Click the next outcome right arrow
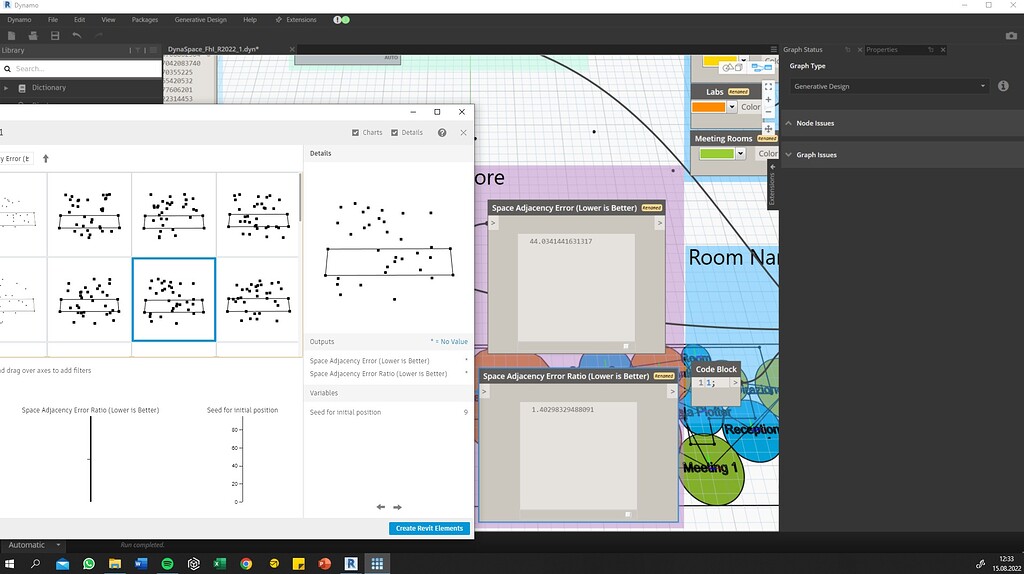This screenshot has width=1024, height=574. [397, 507]
